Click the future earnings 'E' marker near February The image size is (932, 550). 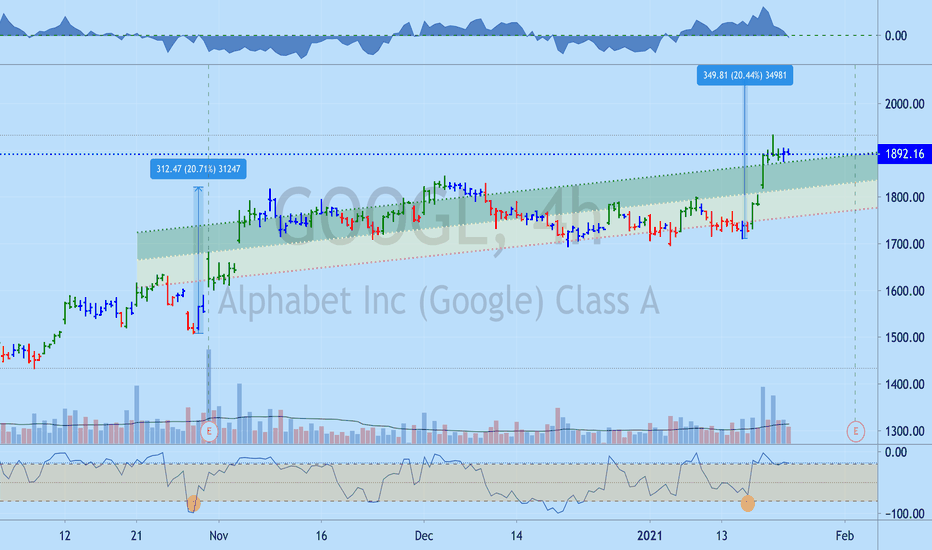tap(855, 432)
